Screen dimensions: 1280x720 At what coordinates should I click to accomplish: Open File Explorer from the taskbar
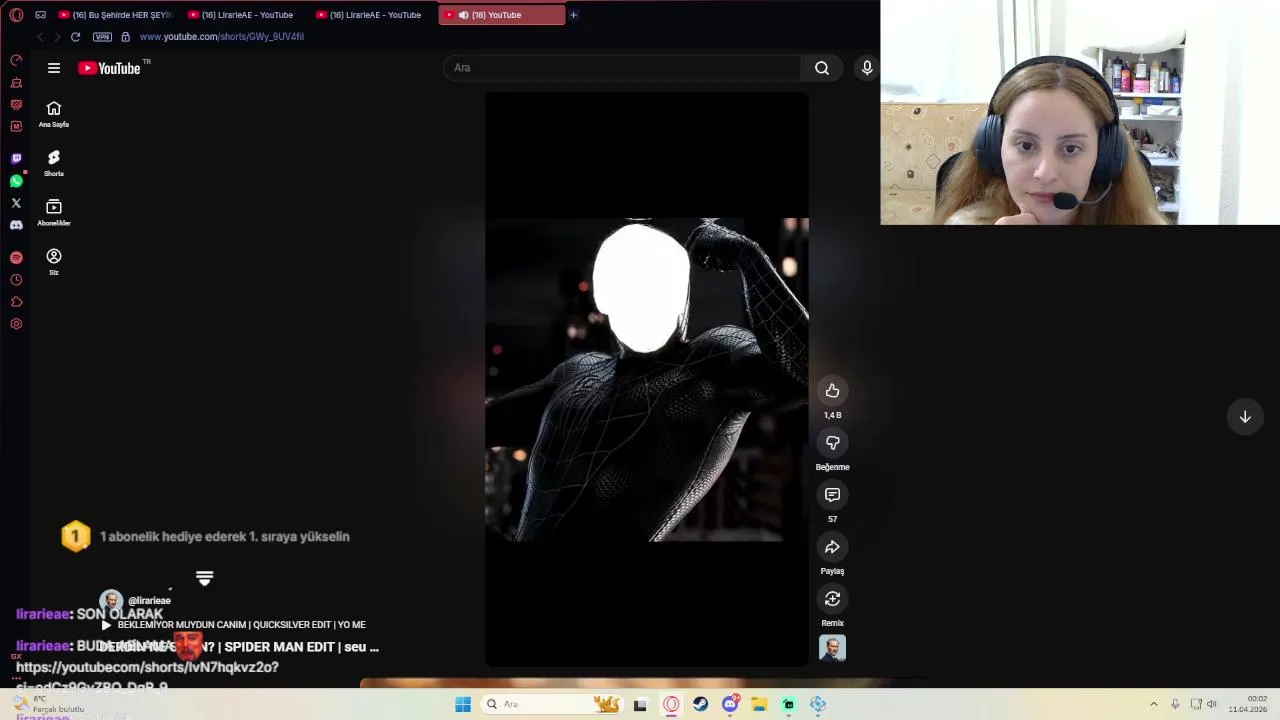click(759, 704)
